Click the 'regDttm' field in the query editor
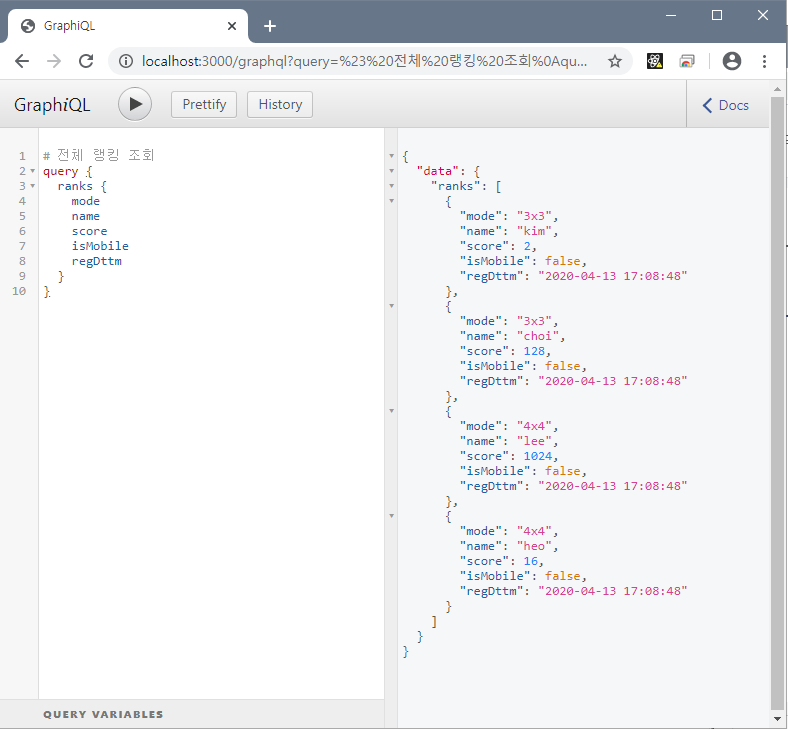This screenshot has height=729, width=788. click(96, 261)
